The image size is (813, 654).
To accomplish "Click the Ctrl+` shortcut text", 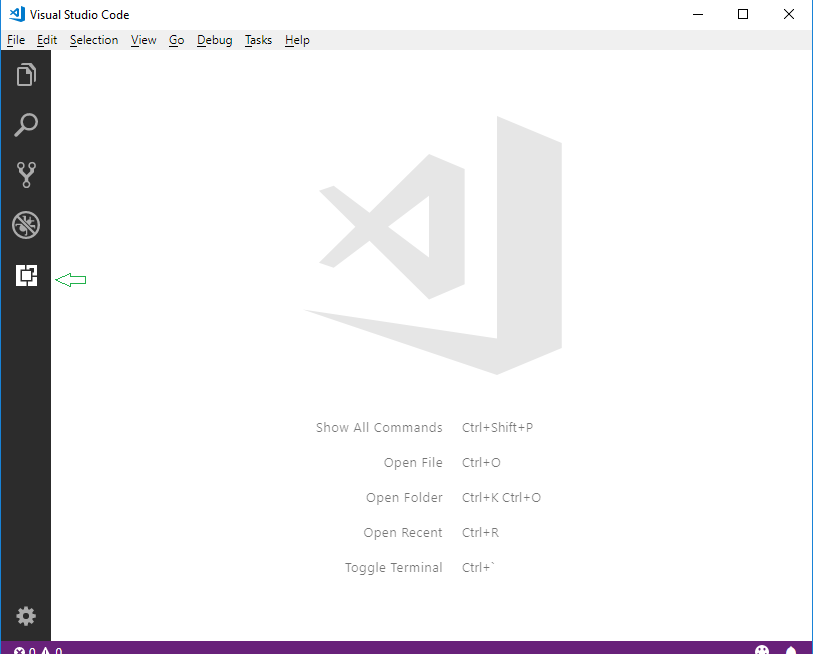I will coord(478,567).
